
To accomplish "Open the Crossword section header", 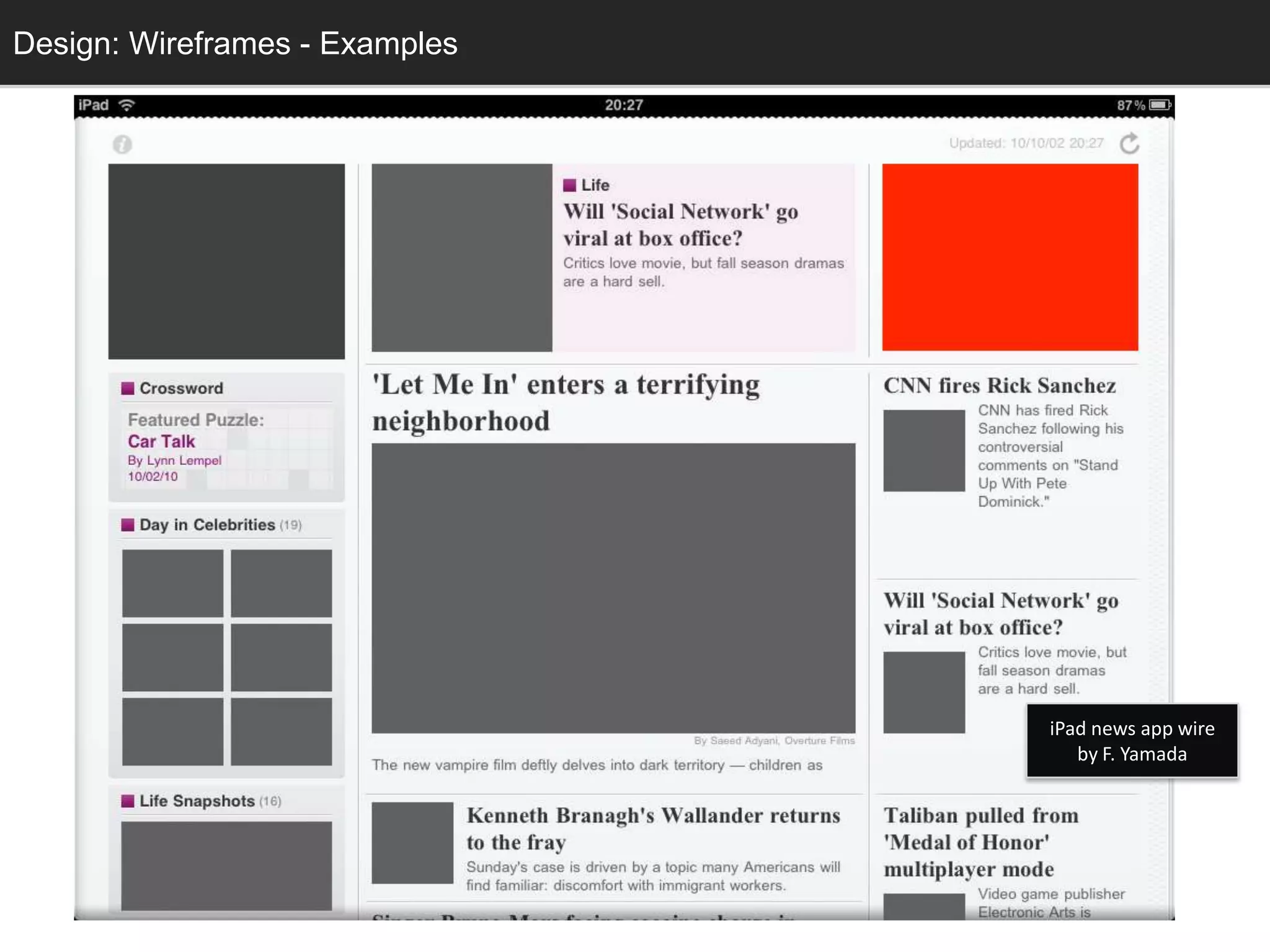I will pos(172,388).
